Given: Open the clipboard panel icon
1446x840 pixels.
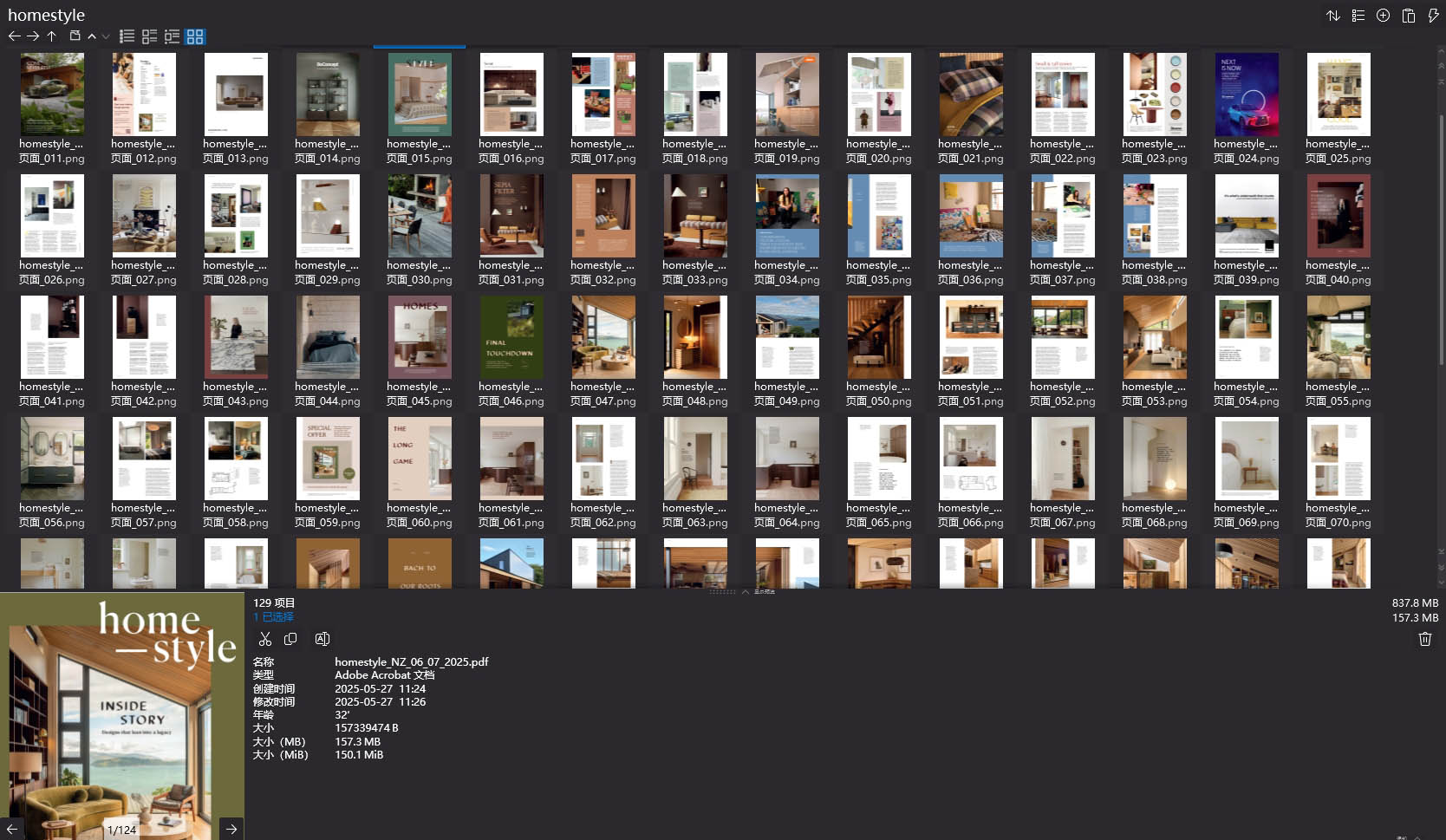Looking at the screenshot, I should click(1407, 15).
